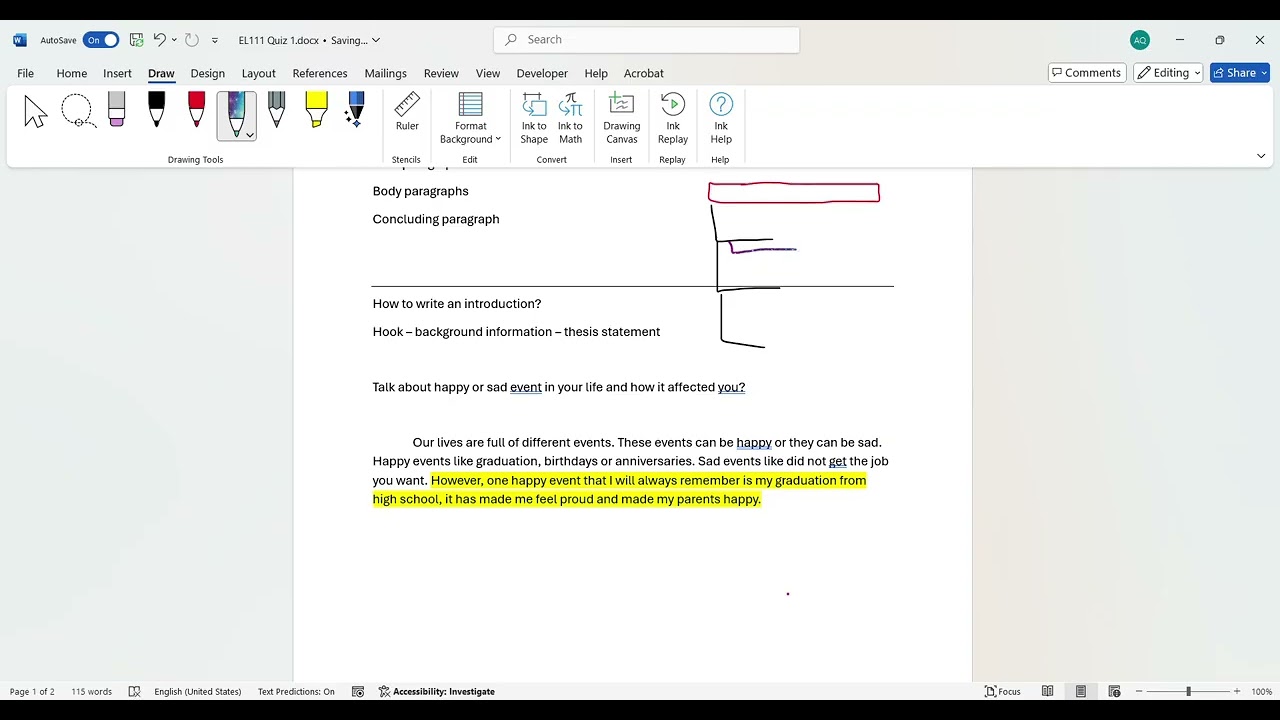This screenshot has width=1280, height=720.
Task: Select the yellow highlighter
Action: click(x=317, y=110)
